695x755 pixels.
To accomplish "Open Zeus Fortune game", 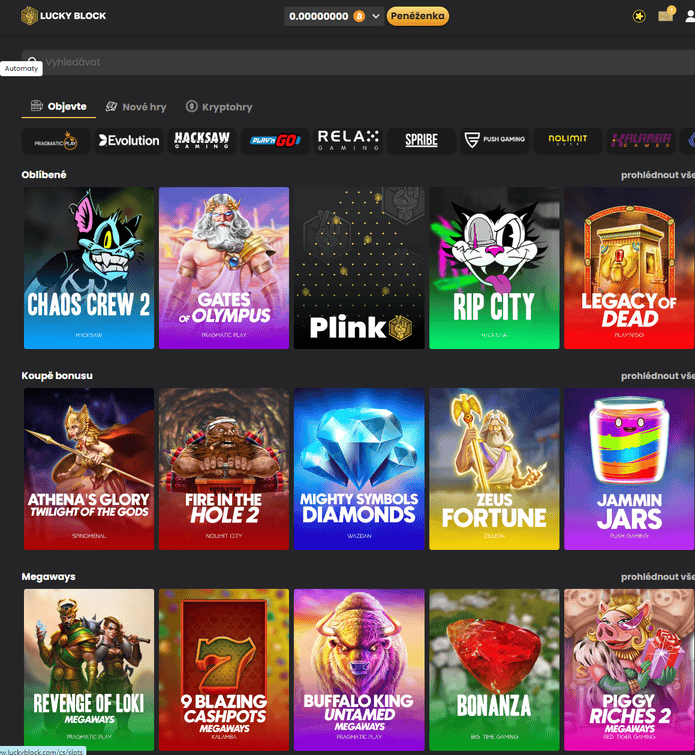I will click(x=494, y=469).
